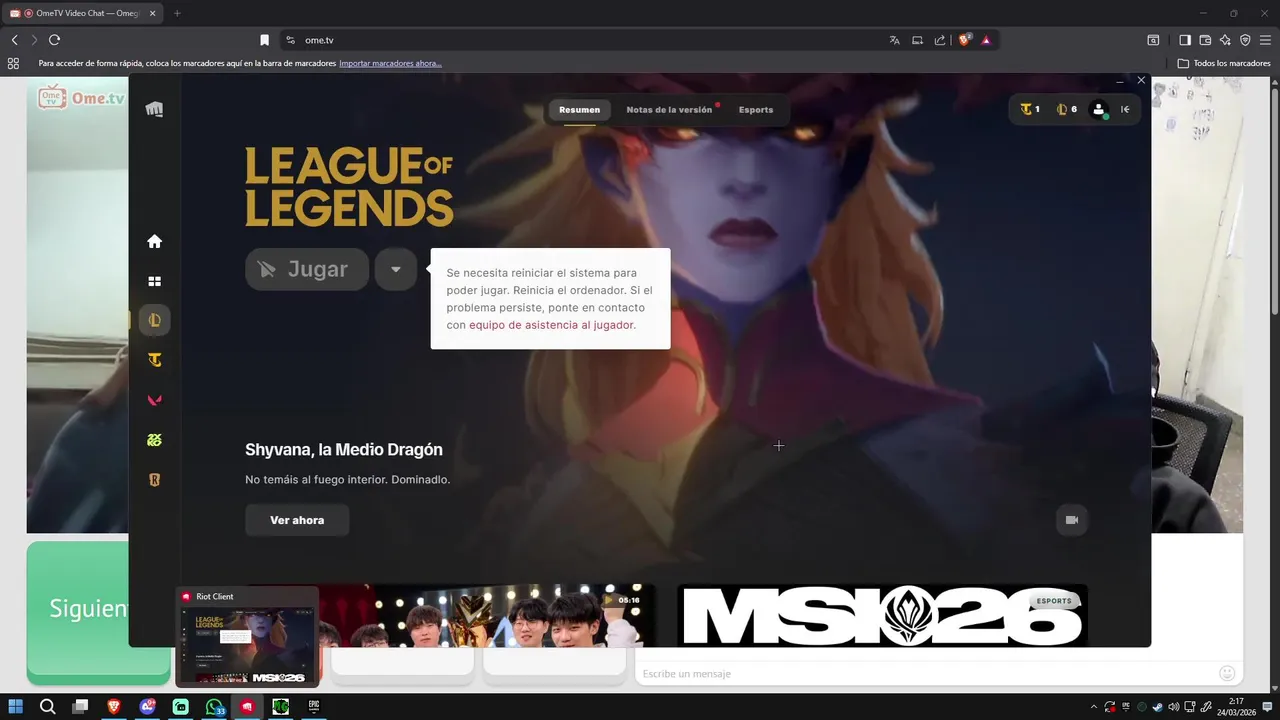Screen dimensions: 1280x720
Task: Open the Brave Wallet icon
Action: click(x=1205, y=40)
